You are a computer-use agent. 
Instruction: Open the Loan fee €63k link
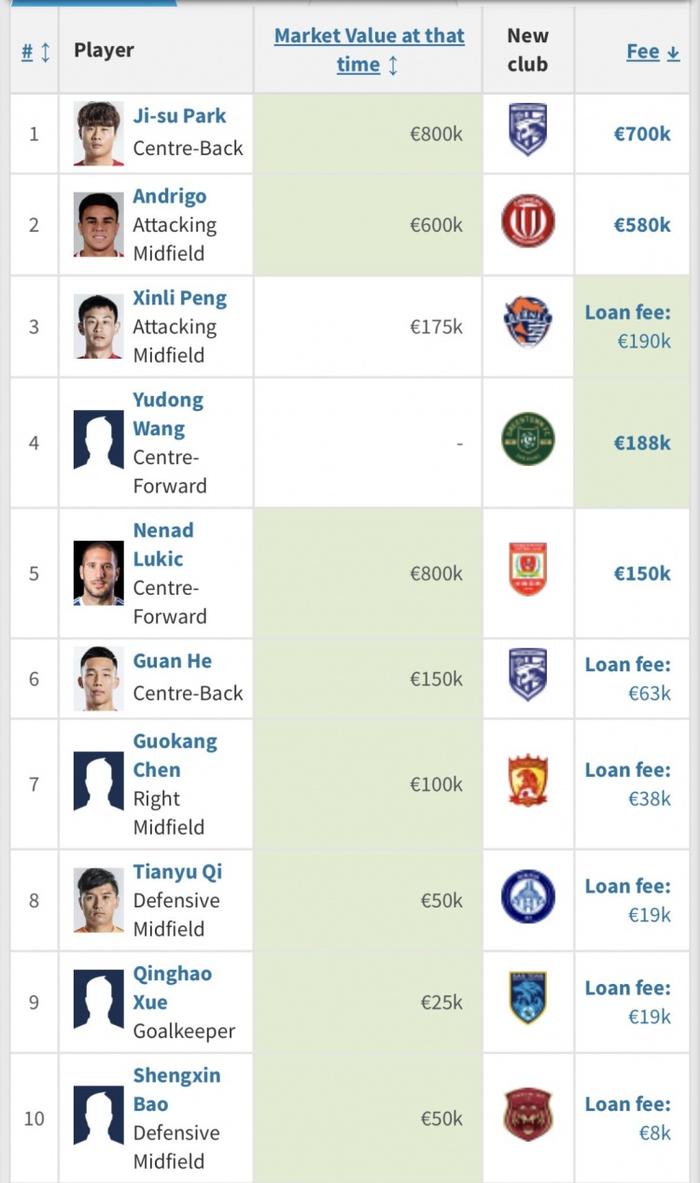(628, 678)
